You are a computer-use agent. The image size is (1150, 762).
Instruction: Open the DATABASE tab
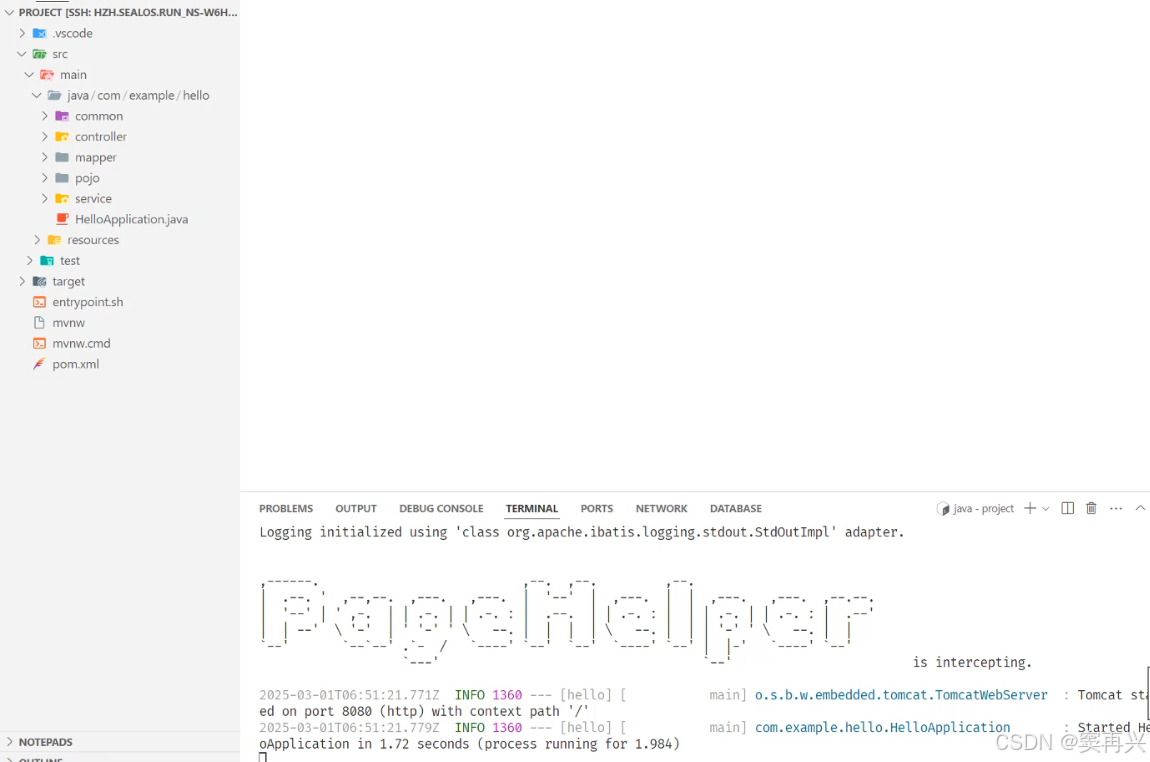[736, 508]
